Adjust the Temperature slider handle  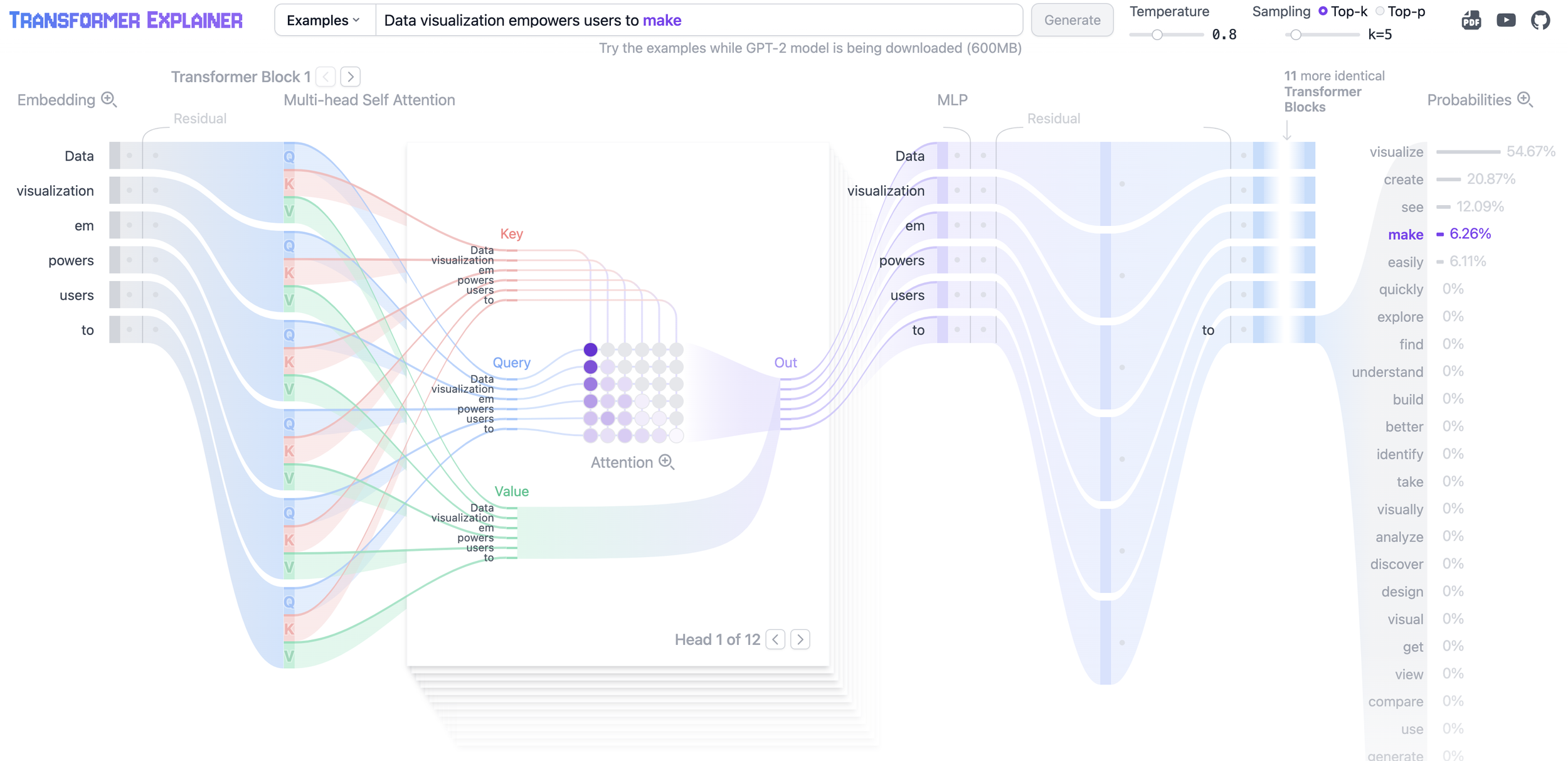[1157, 35]
